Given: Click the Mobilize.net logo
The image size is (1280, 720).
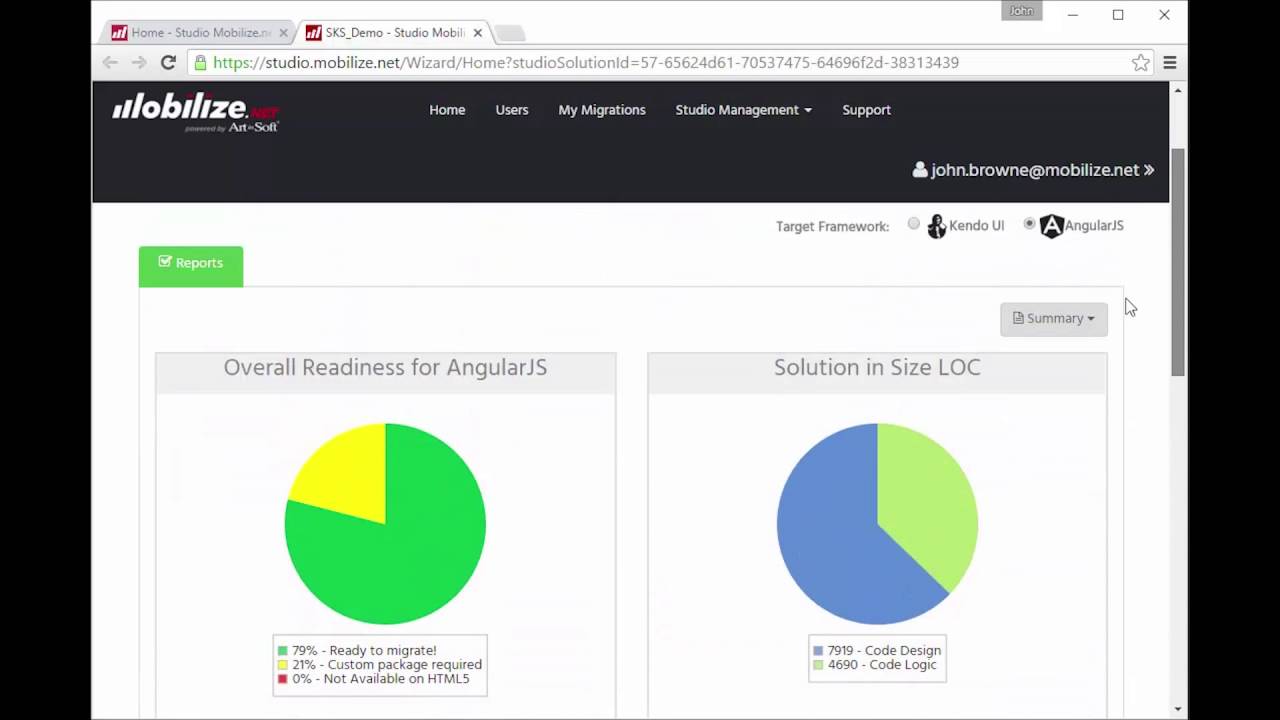Looking at the screenshot, I should click(195, 112).
